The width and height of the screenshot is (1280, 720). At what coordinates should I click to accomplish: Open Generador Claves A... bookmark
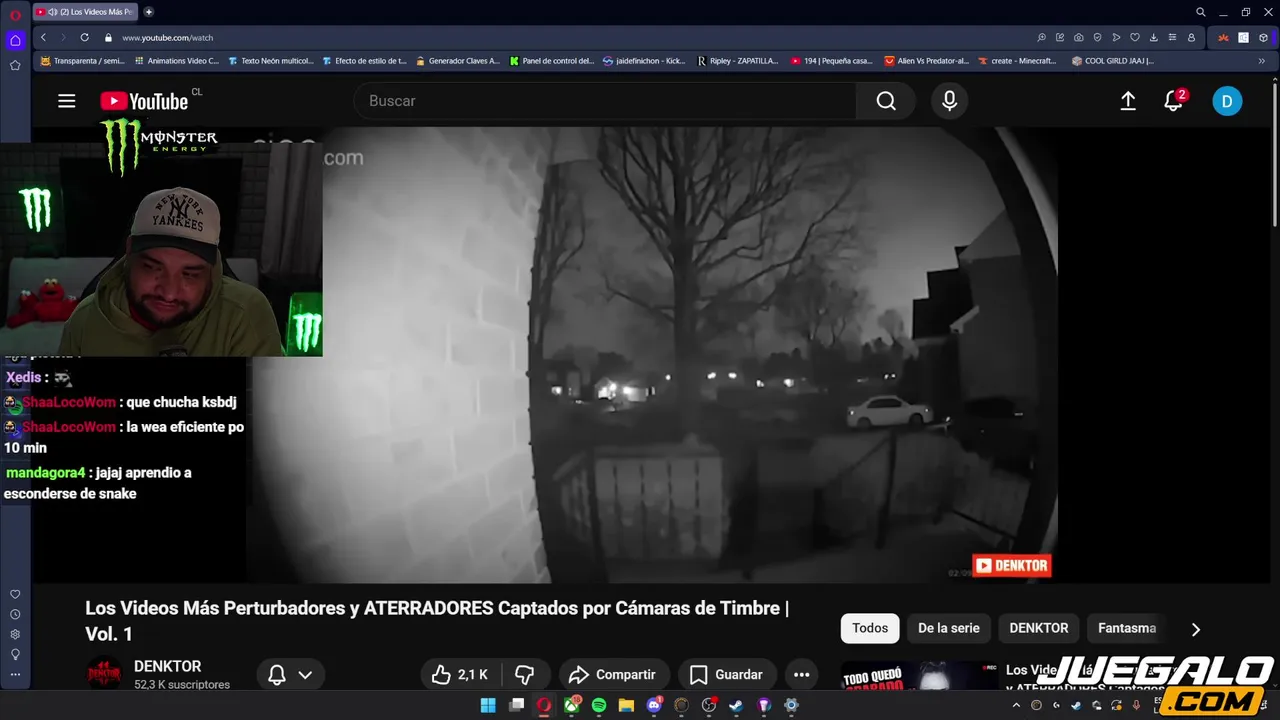tap(457, 61)
